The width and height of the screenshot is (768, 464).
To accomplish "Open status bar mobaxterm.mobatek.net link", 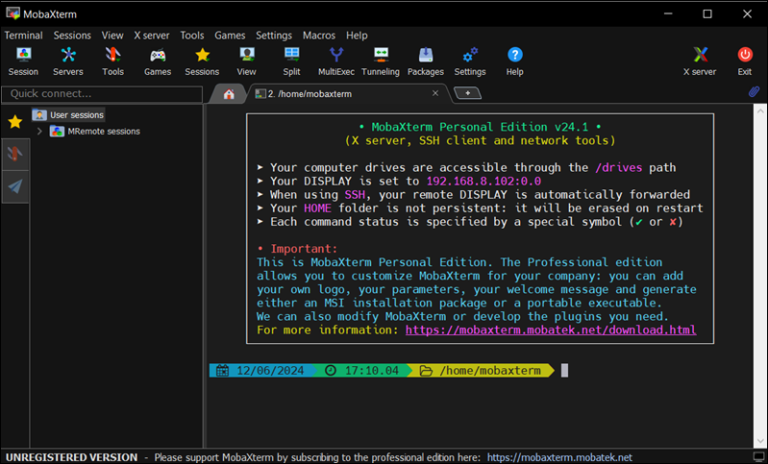I will coord(559,457).
